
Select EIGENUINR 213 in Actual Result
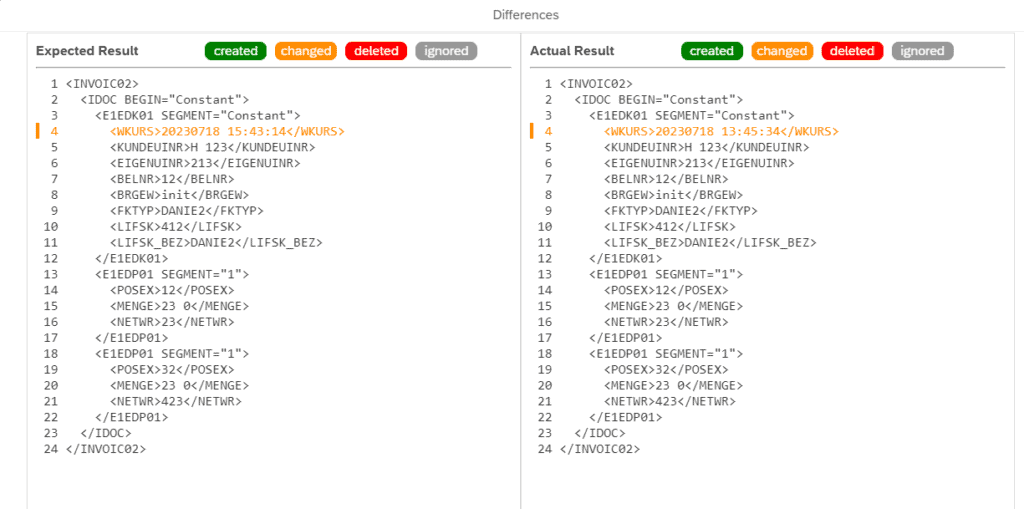click(x=699, y=163)
